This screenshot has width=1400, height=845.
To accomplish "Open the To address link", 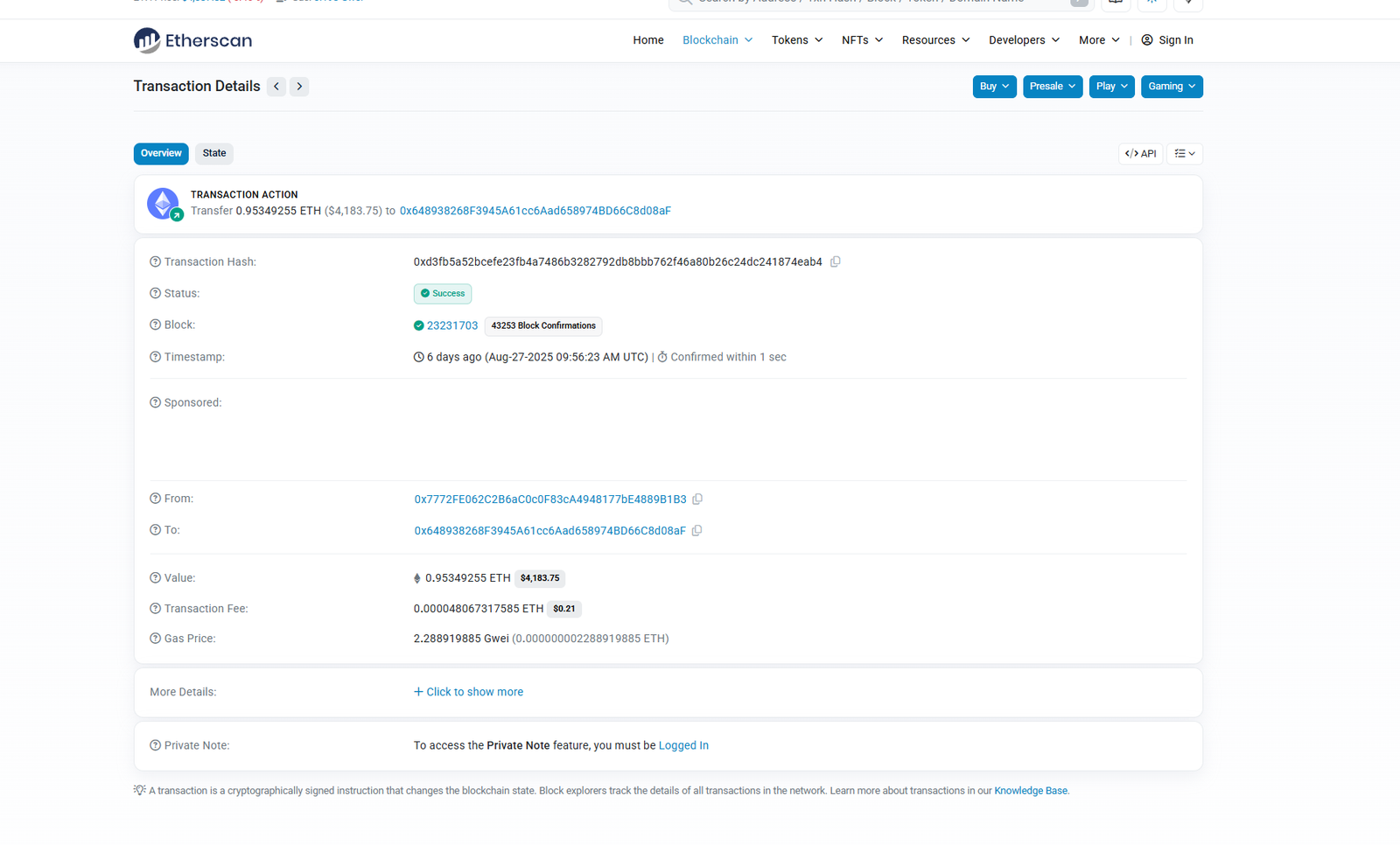I will (550, 531).
